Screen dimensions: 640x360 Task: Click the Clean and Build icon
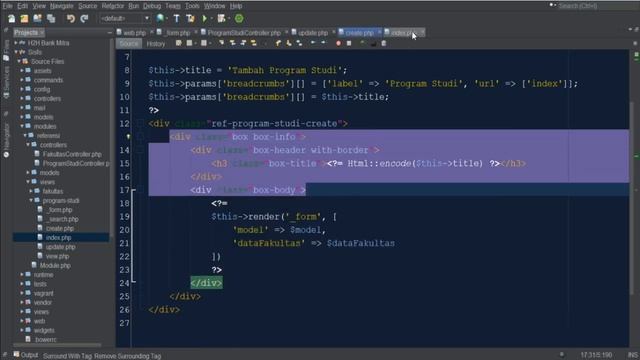pos(190,18)
